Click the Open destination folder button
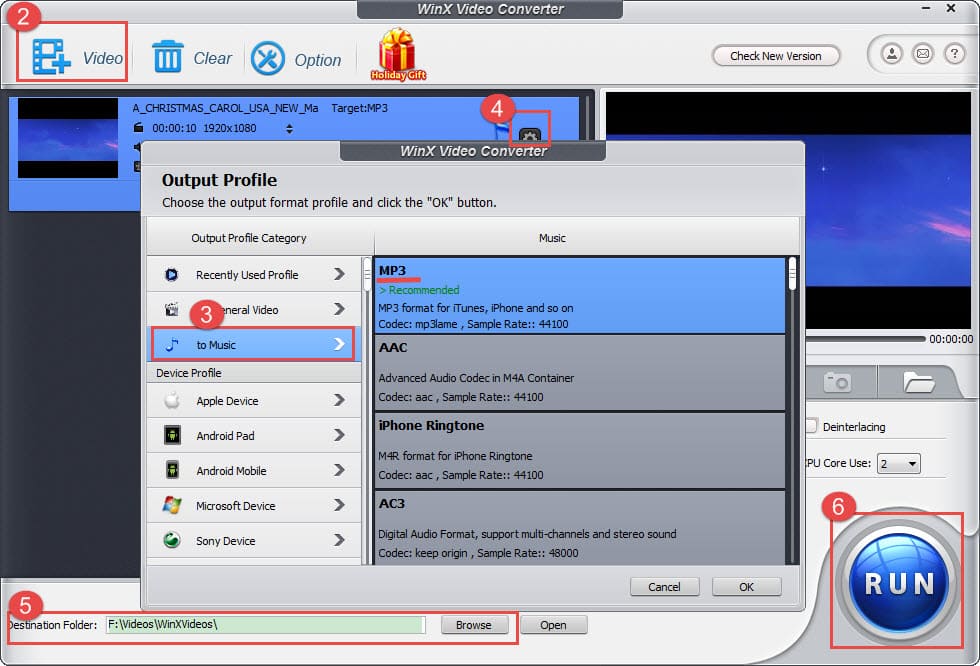Viewport: 980px width, 666px height. pyautogui.click(x=553, y=625)
